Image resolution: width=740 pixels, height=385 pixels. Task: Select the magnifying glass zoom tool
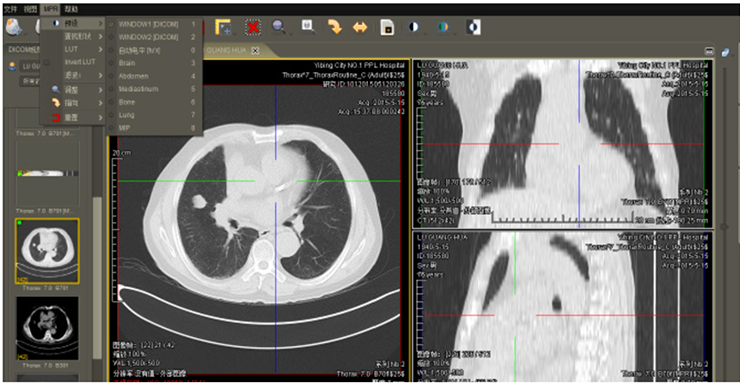click(x=278, y=27)
